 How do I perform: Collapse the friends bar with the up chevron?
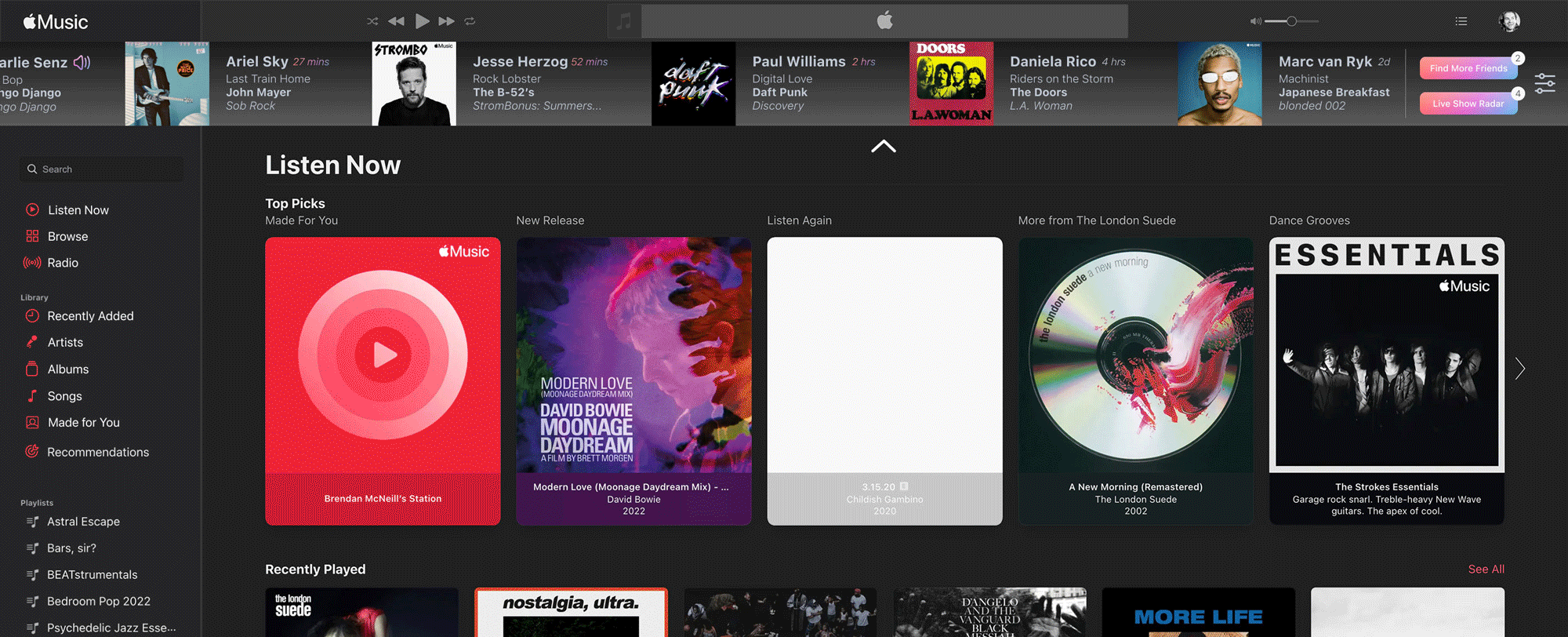click(884, 146)
